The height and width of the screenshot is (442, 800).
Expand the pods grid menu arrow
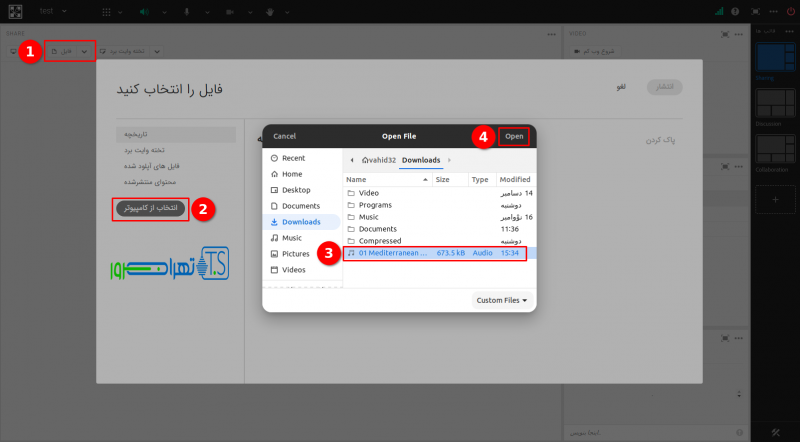120,12
